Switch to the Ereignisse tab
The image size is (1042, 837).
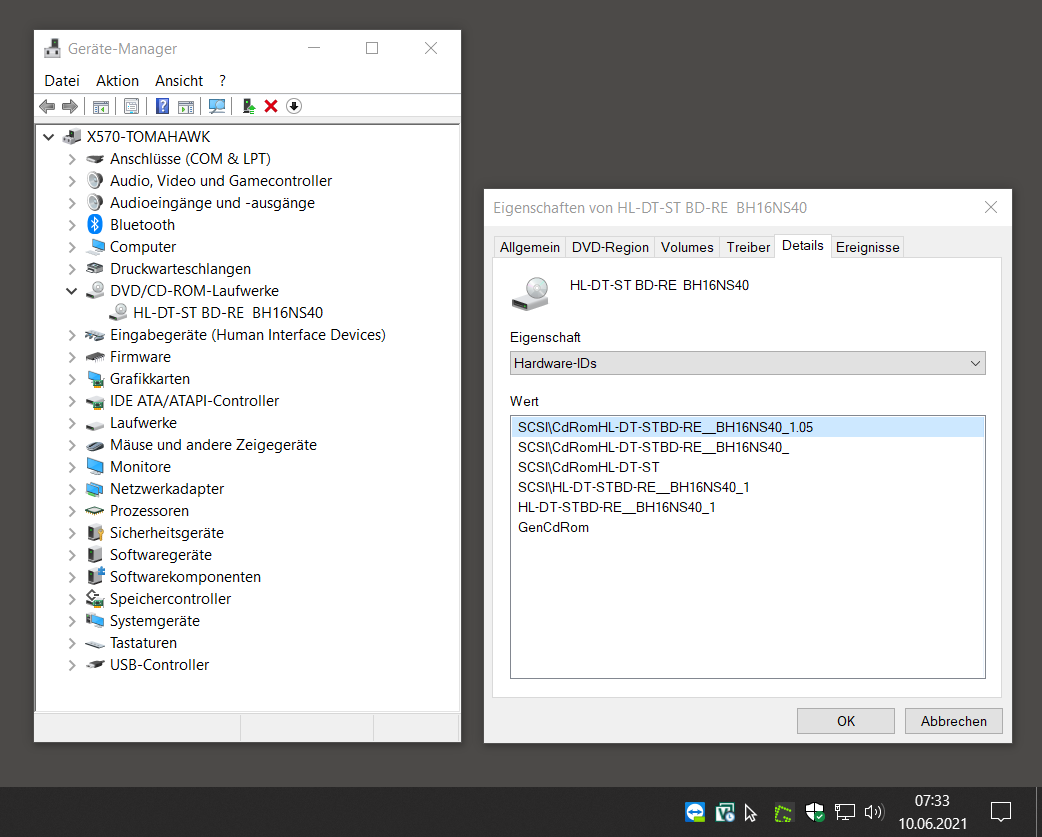pos(867,247)
